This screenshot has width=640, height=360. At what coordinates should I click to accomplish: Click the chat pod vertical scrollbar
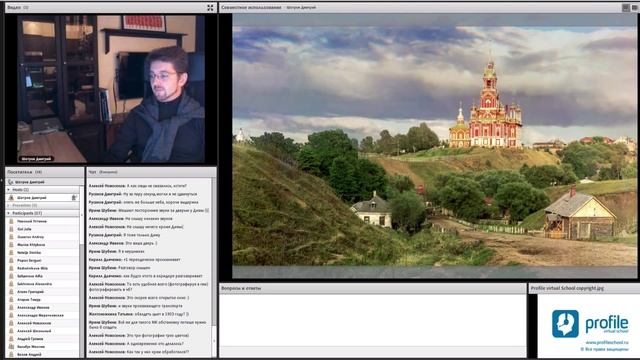pos(214,267)
